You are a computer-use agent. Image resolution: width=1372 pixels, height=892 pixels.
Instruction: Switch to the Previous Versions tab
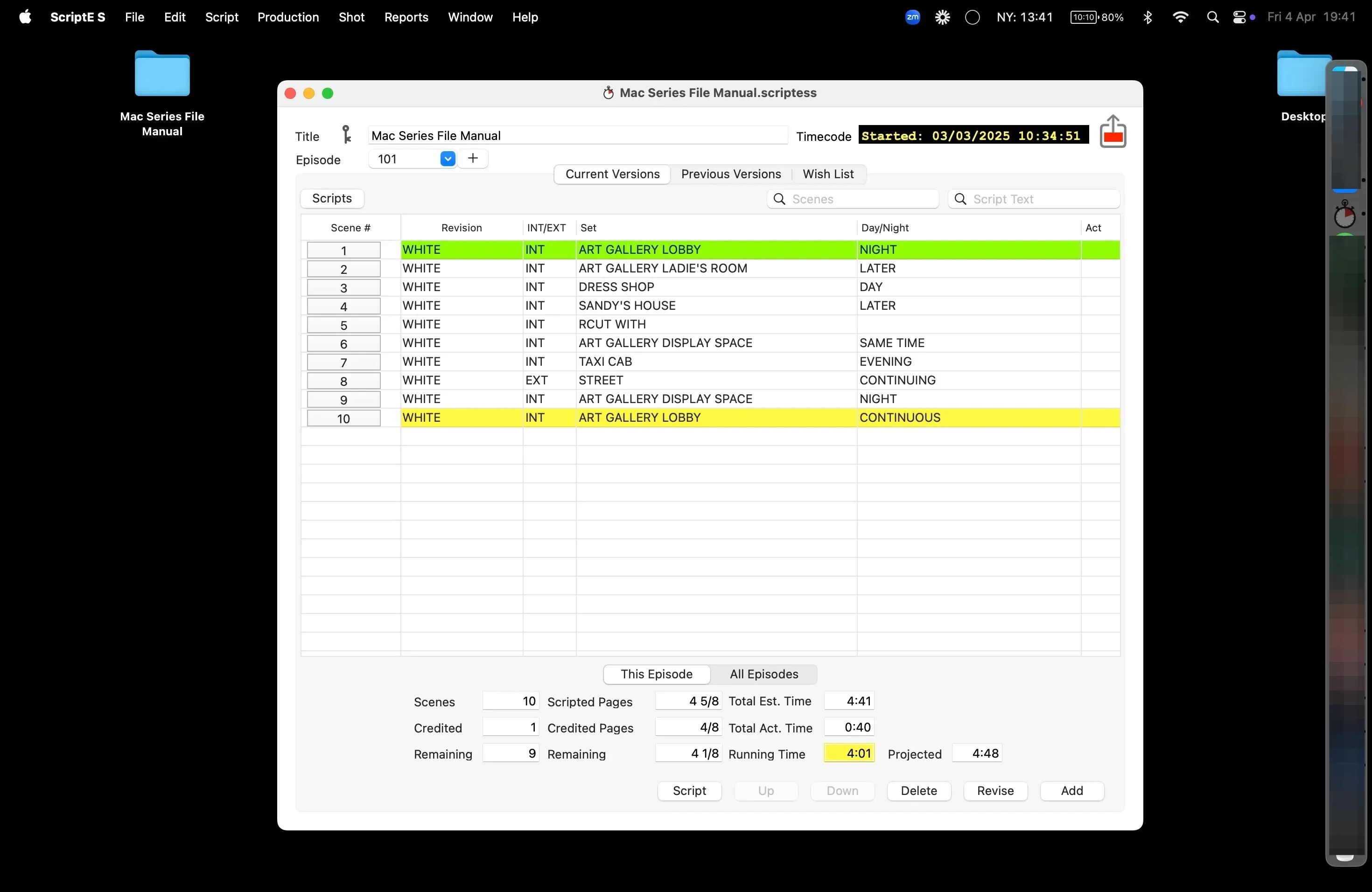tap(730, 174)
